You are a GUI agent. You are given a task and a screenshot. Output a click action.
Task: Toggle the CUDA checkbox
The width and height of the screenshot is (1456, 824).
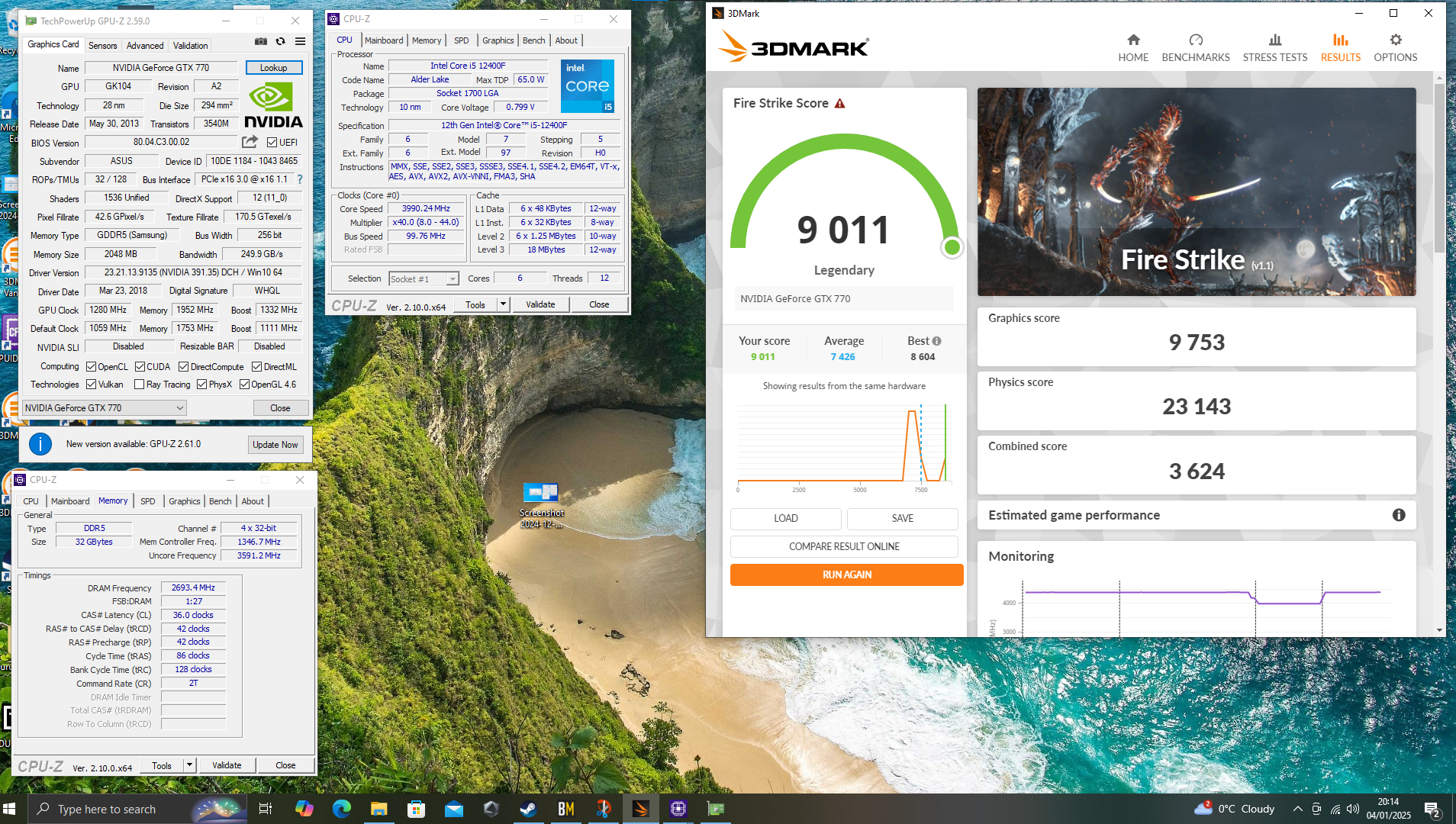tap(140, 367)
